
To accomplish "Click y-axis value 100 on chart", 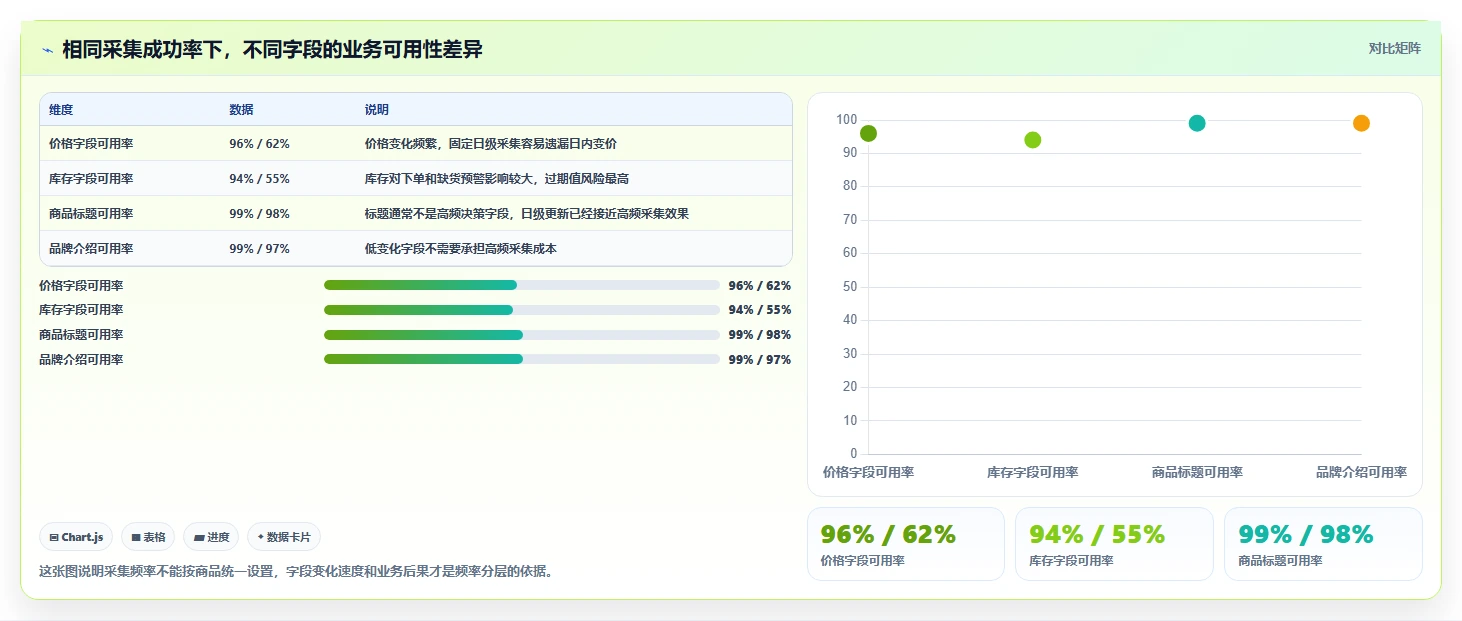I will coord(847,120).
